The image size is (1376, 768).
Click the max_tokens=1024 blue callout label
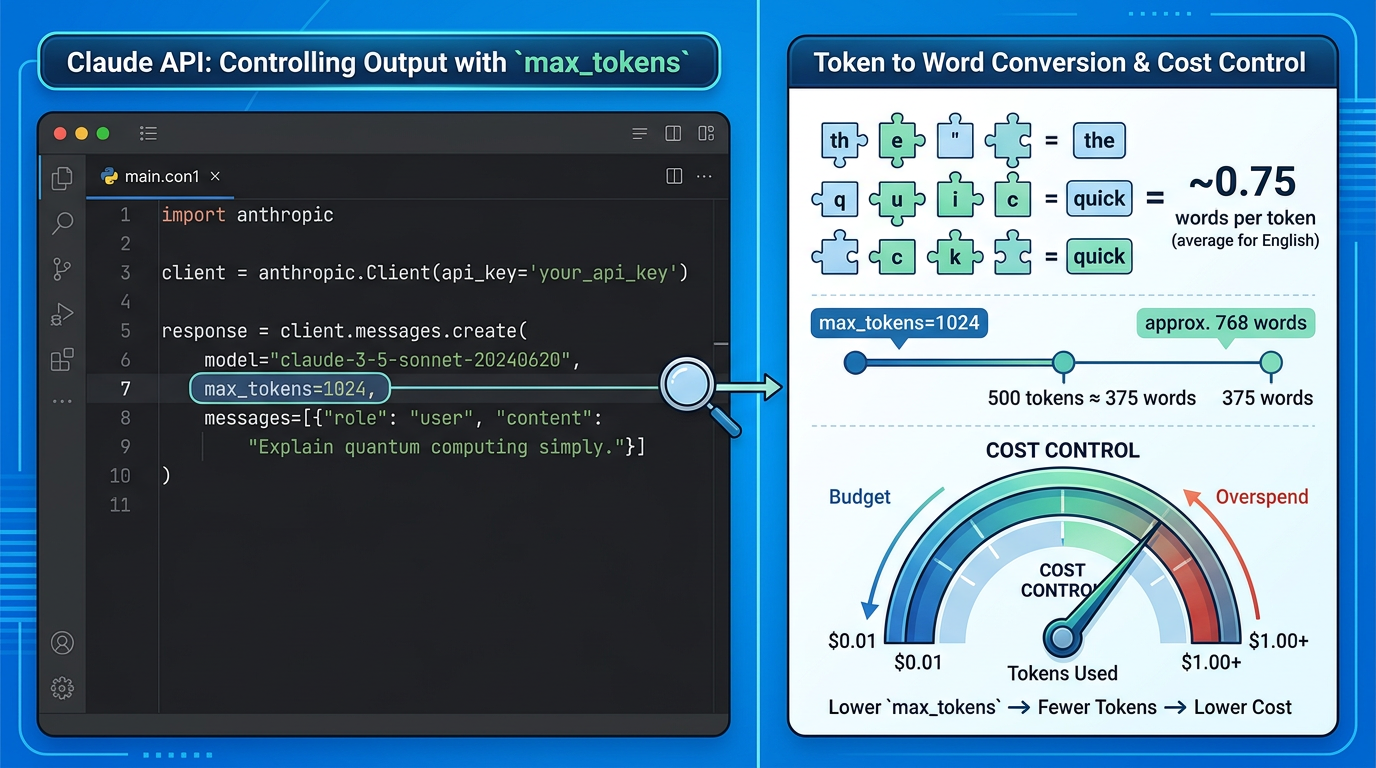[x=899, y=323]
